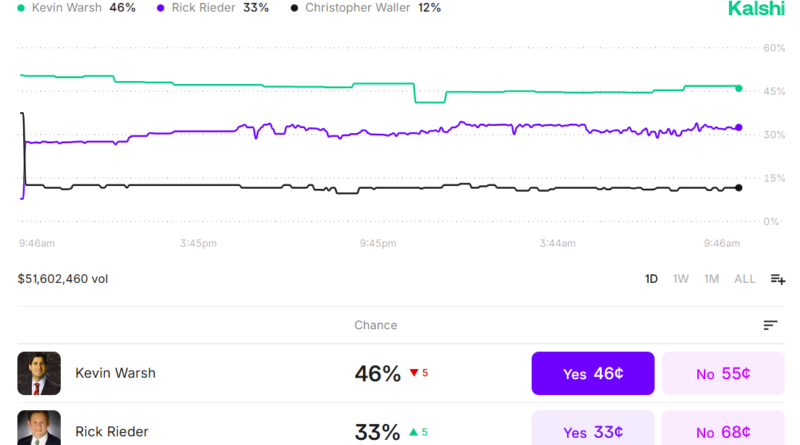Buy Yes 46¢ for Kevin Warsh
Image resolution: width=800 pixels, height=445 pixels.
point(593,374)
